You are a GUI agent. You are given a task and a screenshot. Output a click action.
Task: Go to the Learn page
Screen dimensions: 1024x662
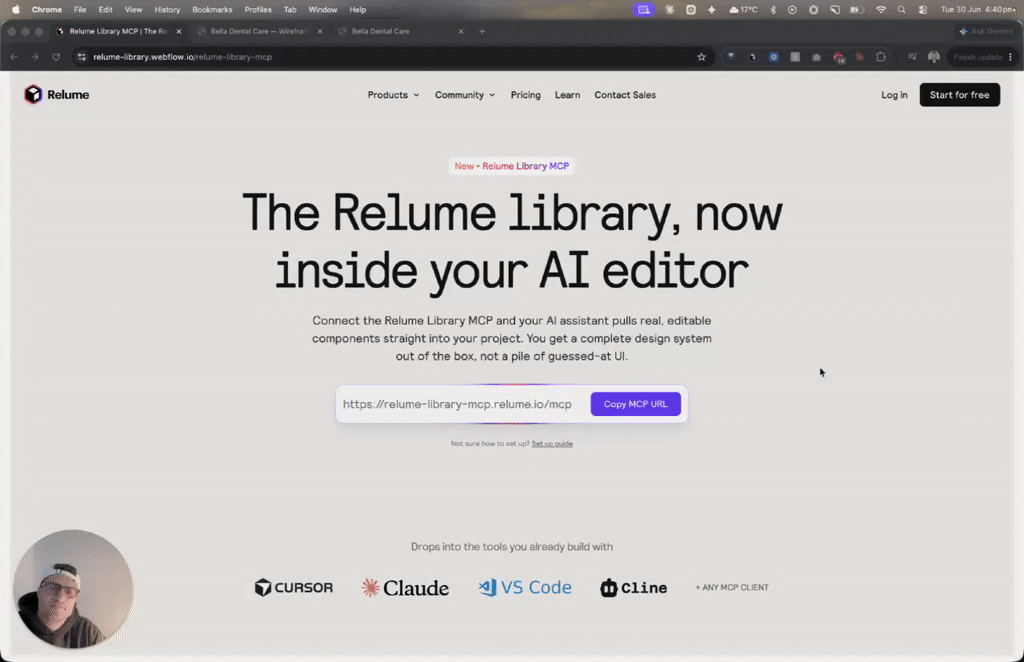pos(568,95)
